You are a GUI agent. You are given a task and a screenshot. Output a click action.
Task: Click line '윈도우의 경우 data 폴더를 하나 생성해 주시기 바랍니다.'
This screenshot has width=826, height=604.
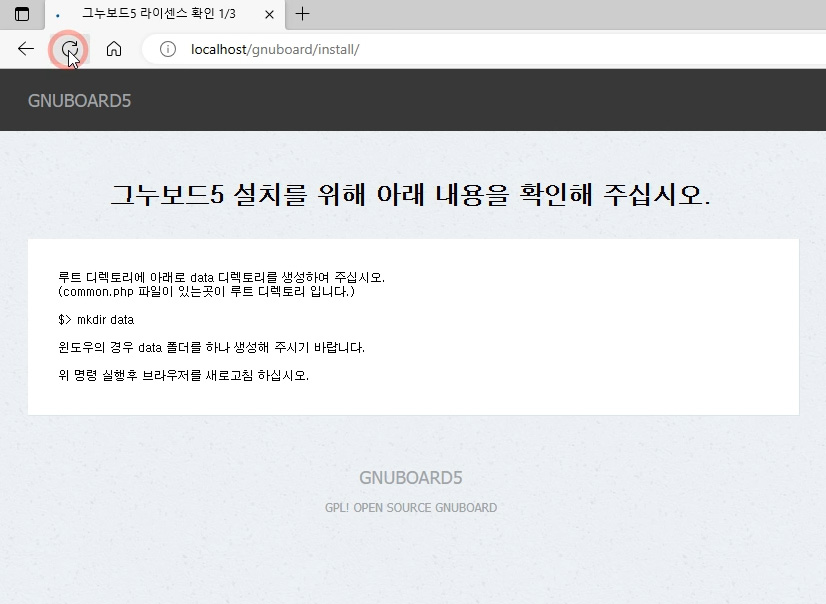211,348
